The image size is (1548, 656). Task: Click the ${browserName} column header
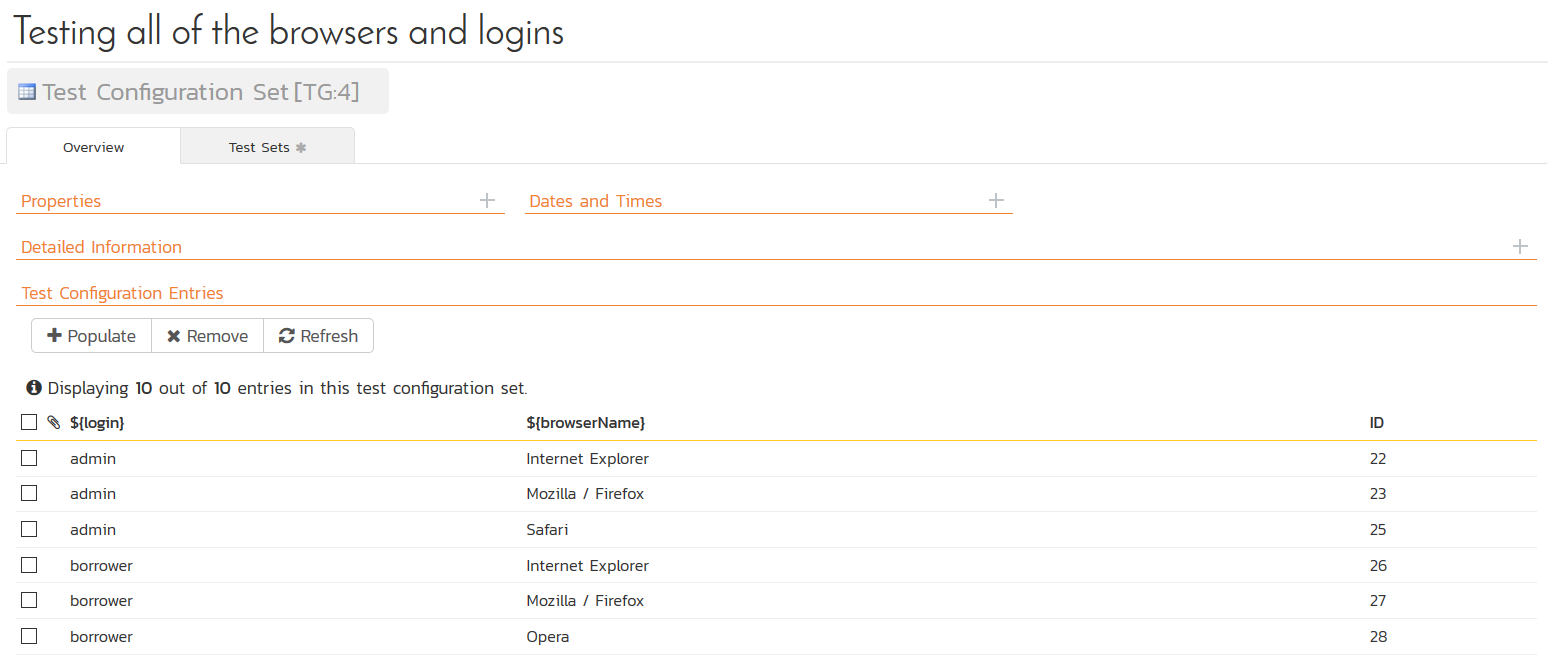click(x=585, y=423)
